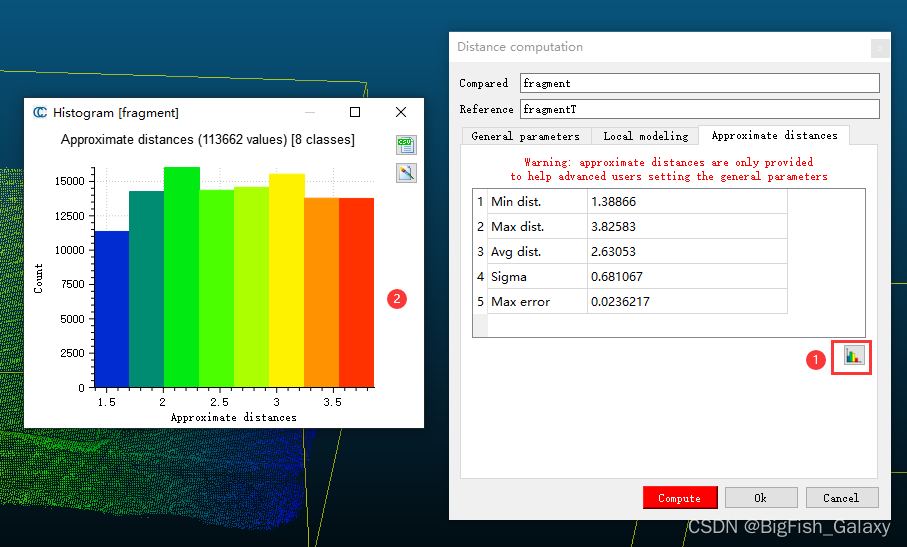This screenshot has height=547, width=907.
Task: Click the Reference field showing fragmentT
Action: pos(699,109)
